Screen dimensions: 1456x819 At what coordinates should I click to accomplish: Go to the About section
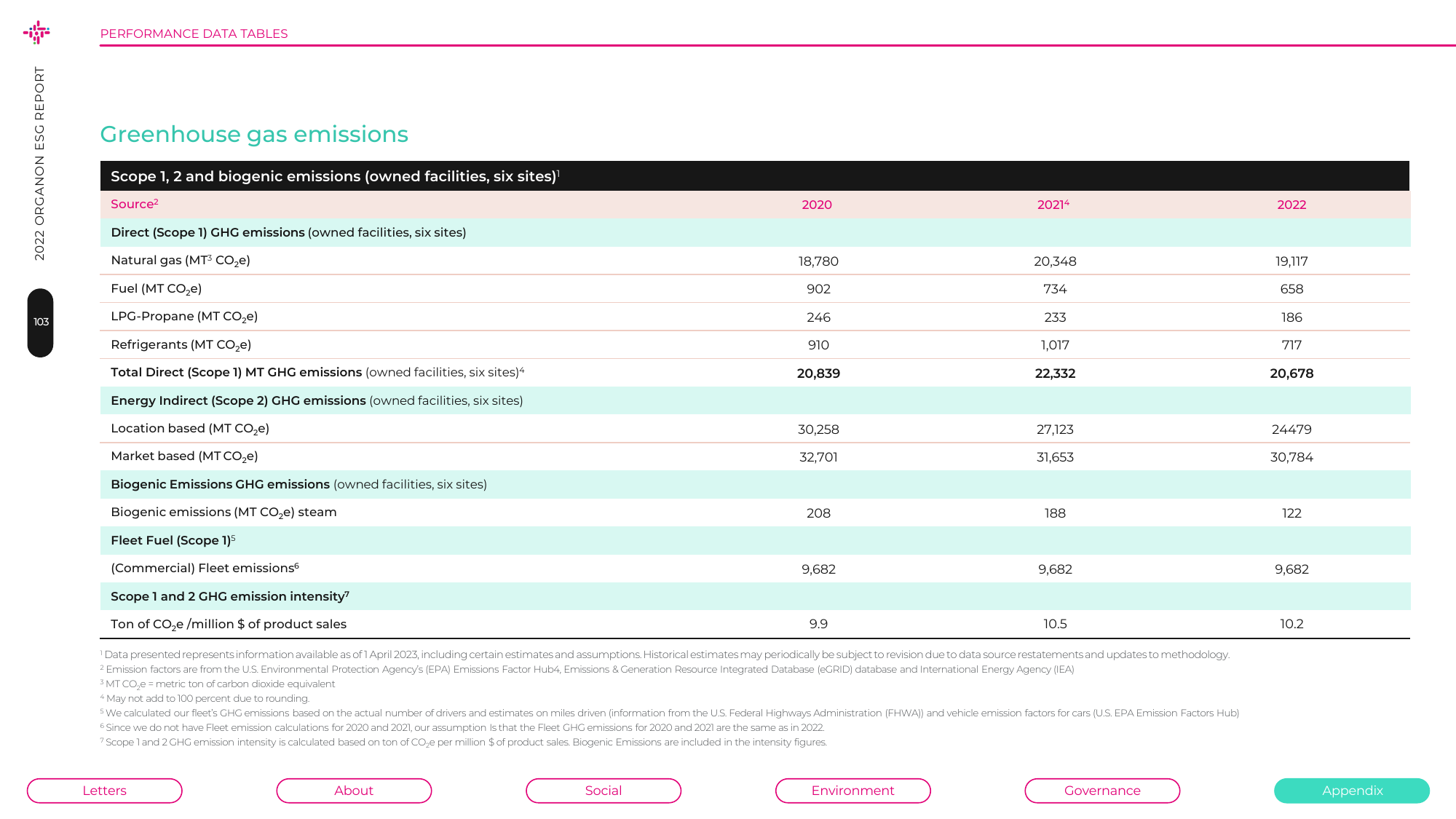(x=354, y=791)
